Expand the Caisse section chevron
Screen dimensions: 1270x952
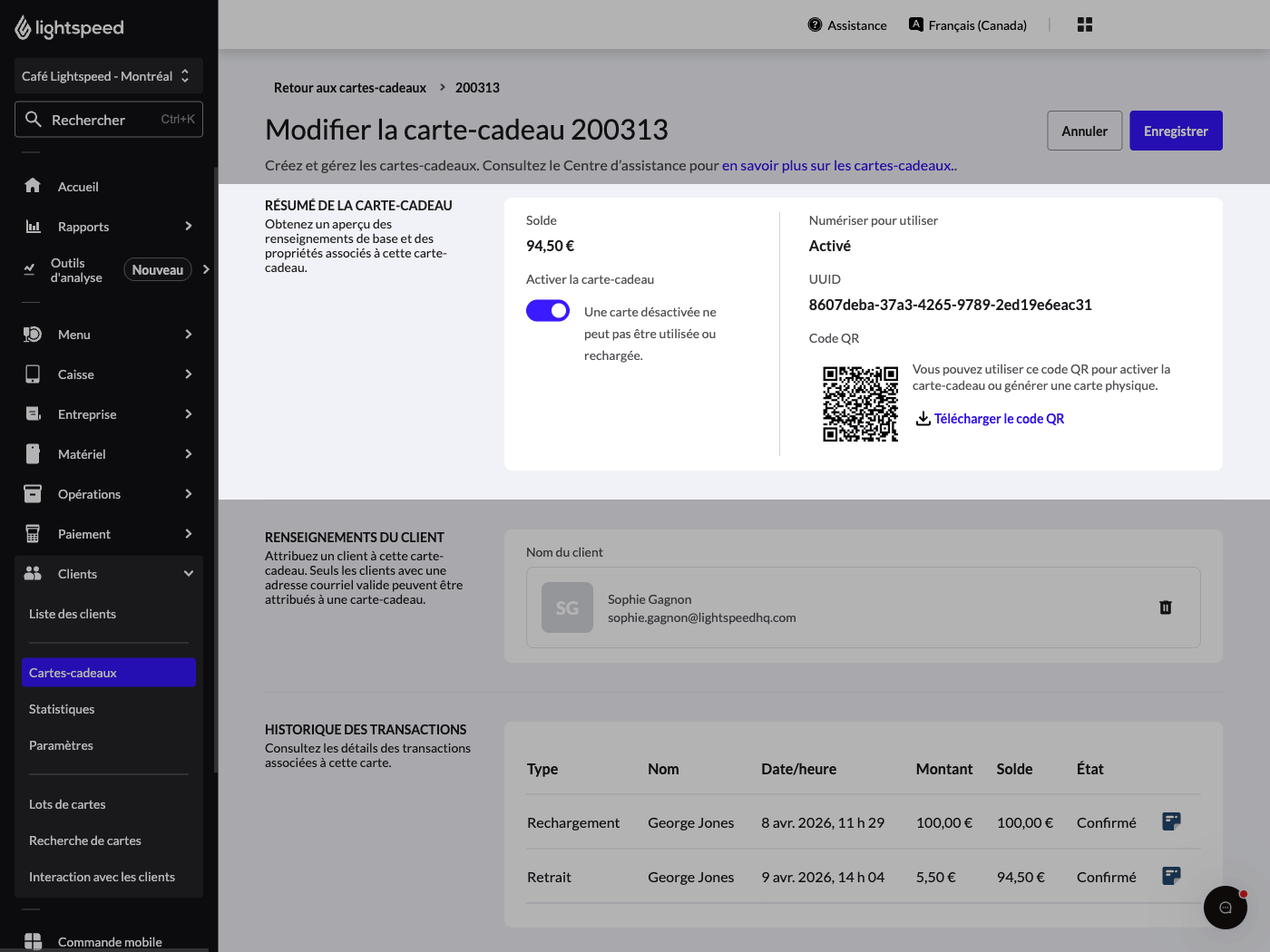[x=189, y=374]
